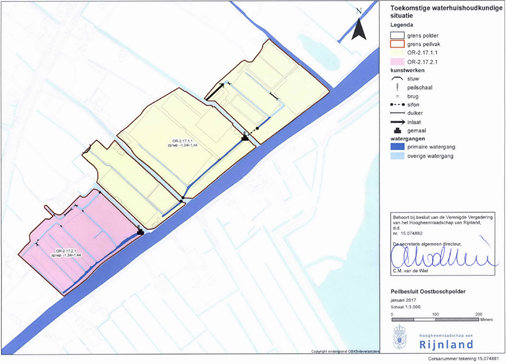Screen dimensions: 506x364
Task: Click the Rijnland crest logo
Action: point(400,337)
